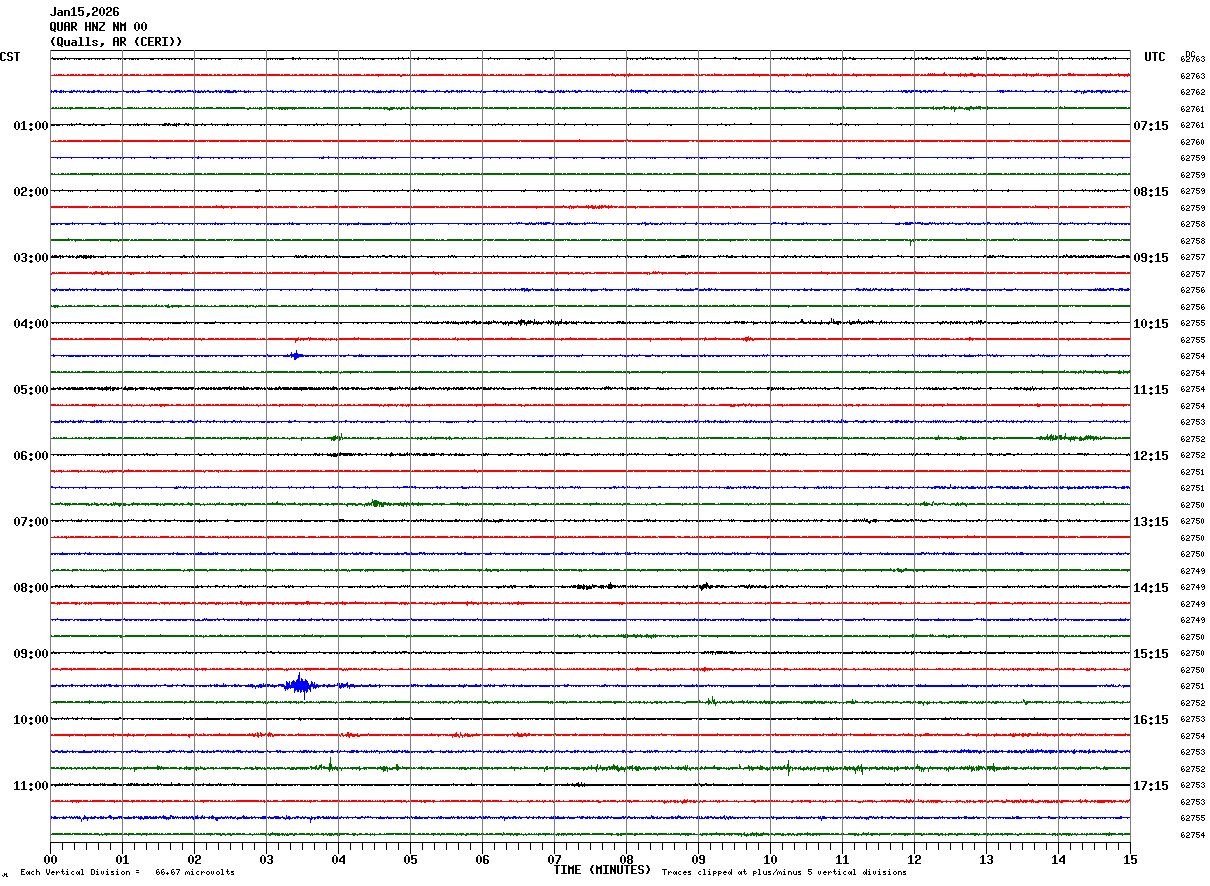This screenshot has height=886, width=1210.
Task: Click the 07:15 UTC time label
Action: coord(1150,126)
